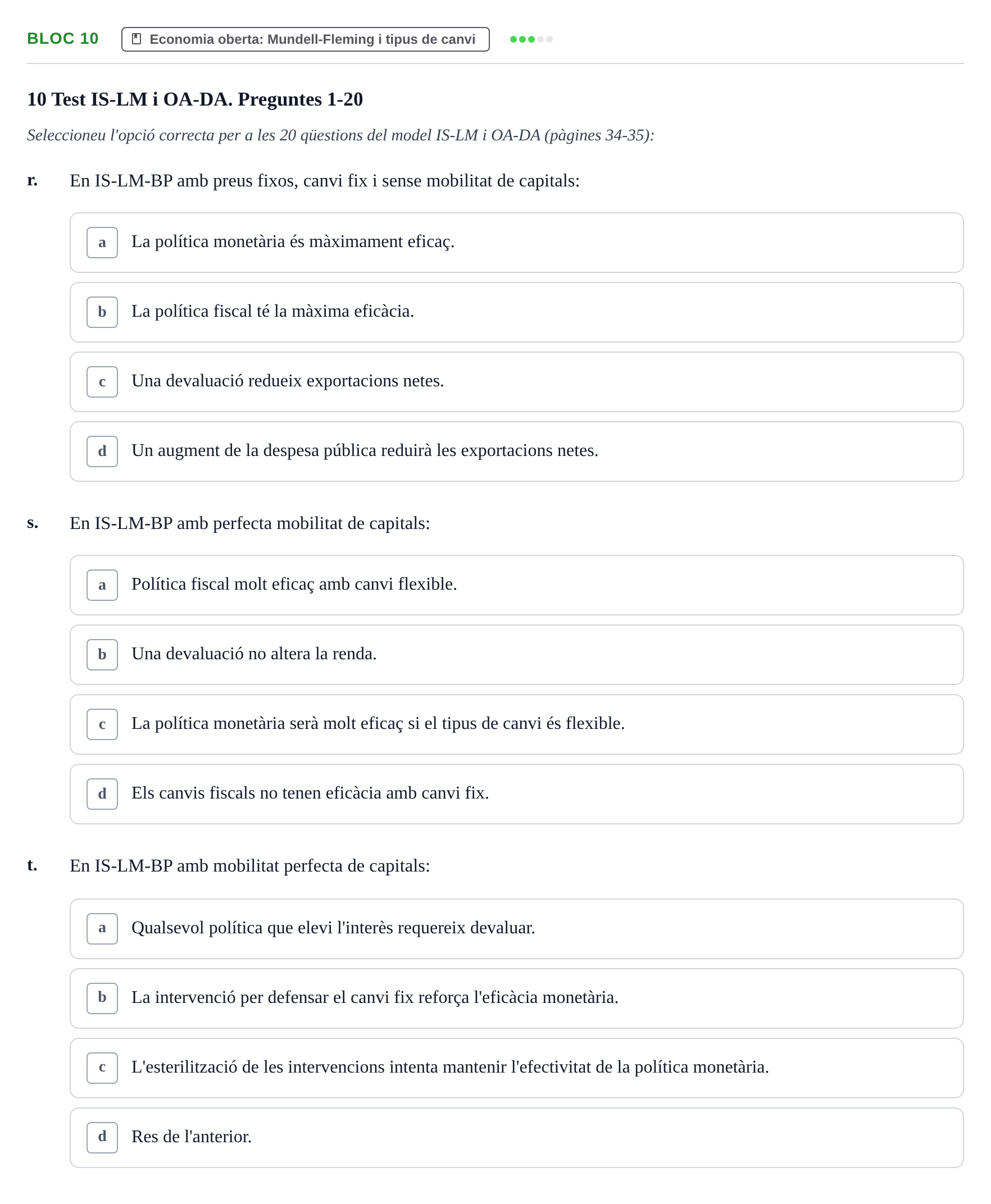991x1204 pixels.
Task: Choose 'La intervenció per defensar el canvi fix'
Action: click(517, 998)
